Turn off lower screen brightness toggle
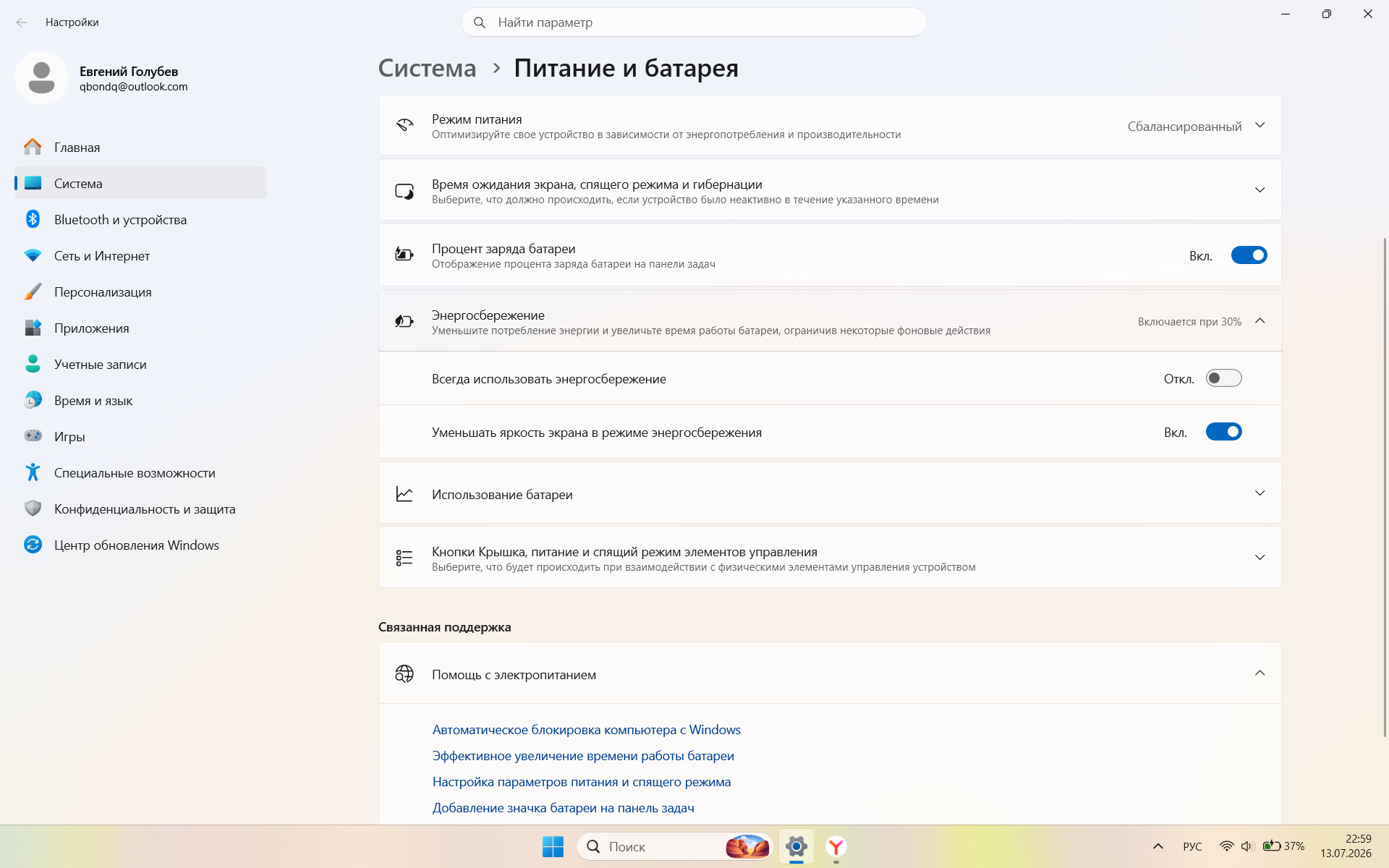The height and width of the screenshot is (868, 1389). (x=1223, y=432)
